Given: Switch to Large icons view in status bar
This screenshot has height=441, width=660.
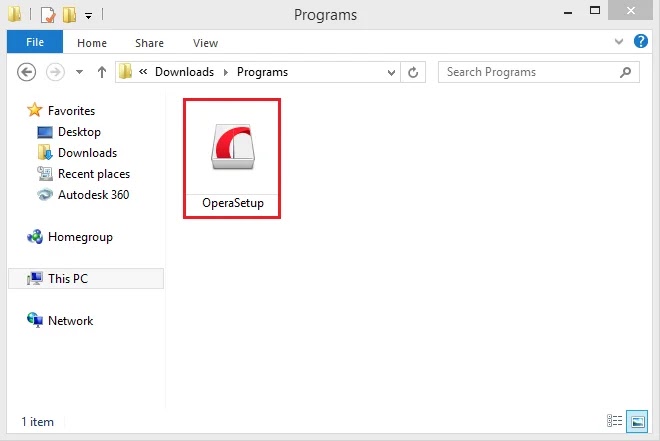Looking at the screenshot, I should pyautogui.click(x=637, y=421).
